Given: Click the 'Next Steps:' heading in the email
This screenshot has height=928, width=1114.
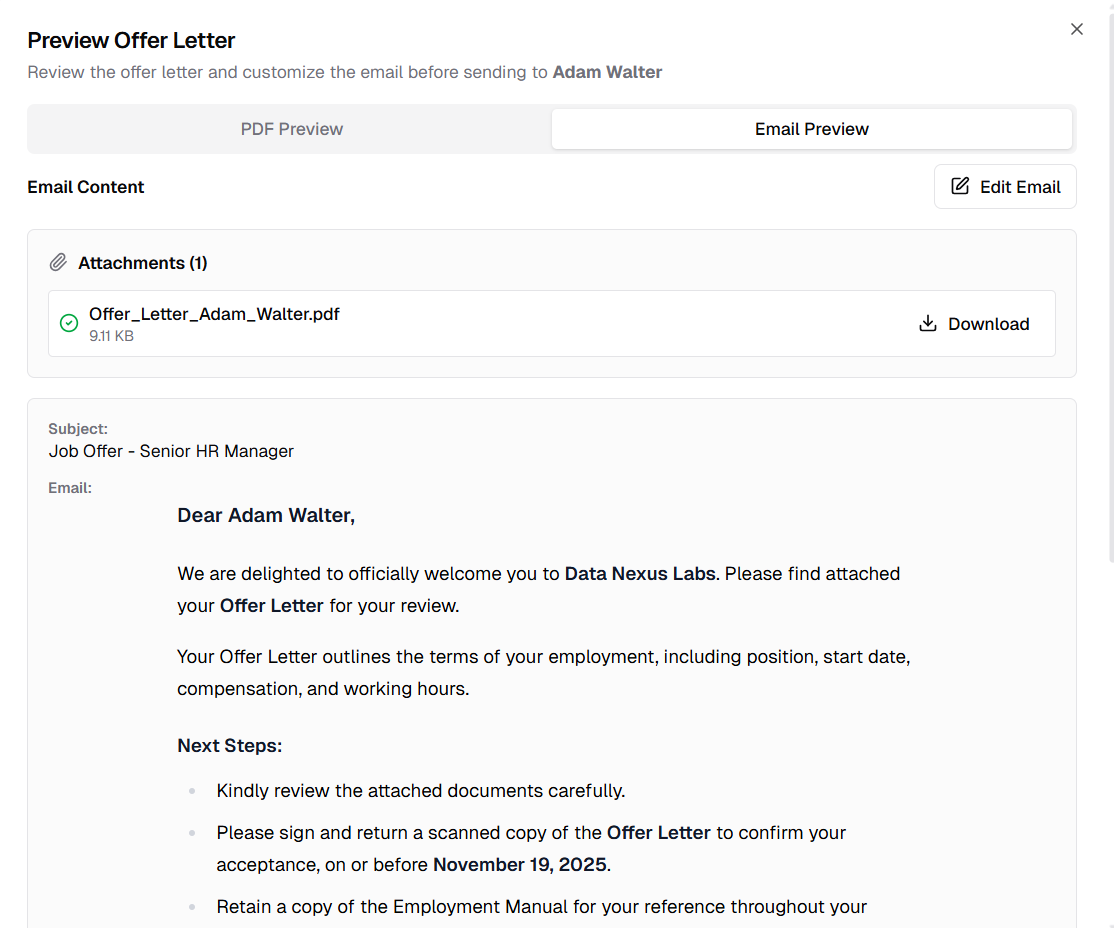Looking at the screenshot, I should pos(230,746).
